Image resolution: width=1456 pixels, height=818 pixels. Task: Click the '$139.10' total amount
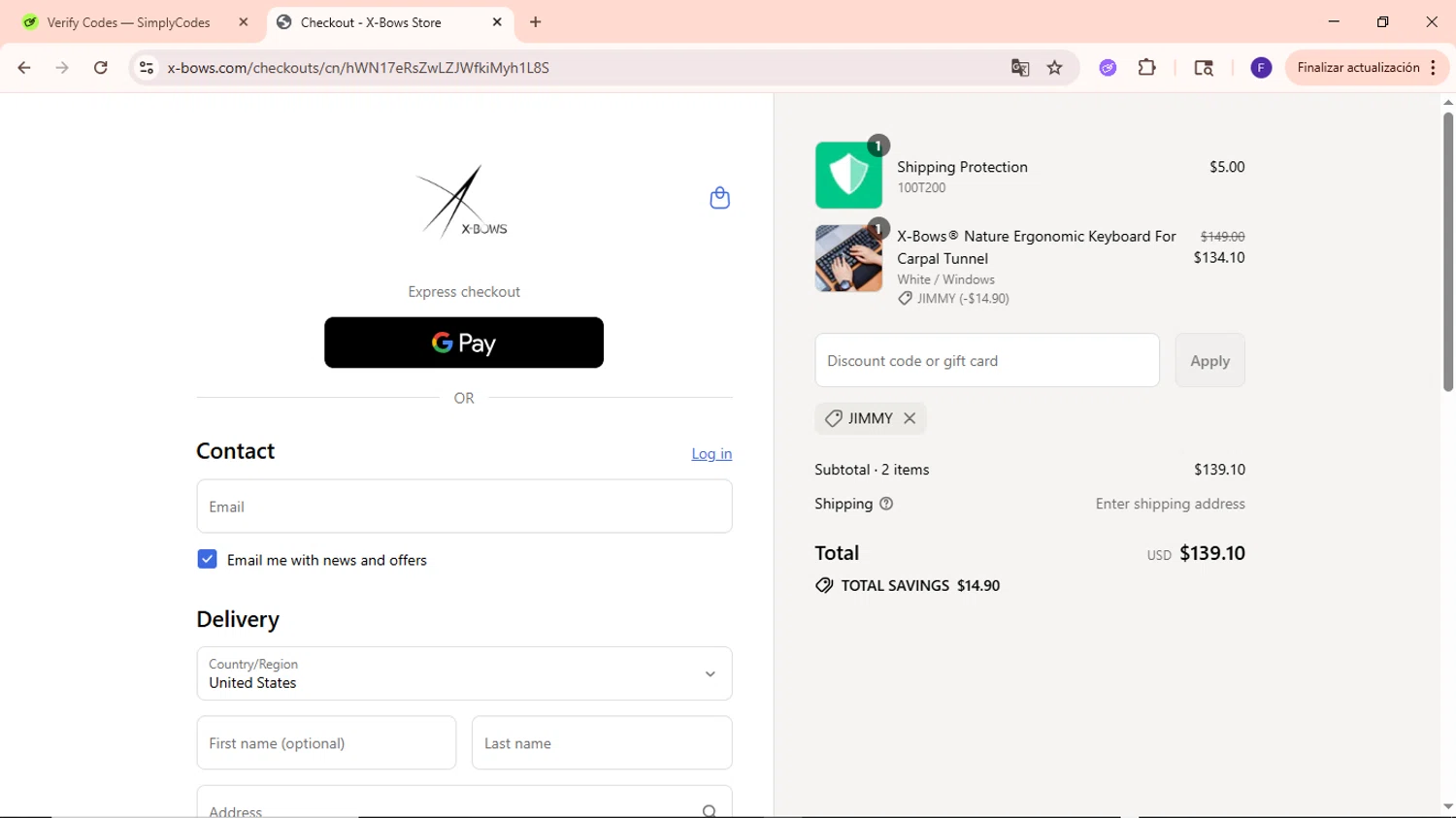point(1212,553)
